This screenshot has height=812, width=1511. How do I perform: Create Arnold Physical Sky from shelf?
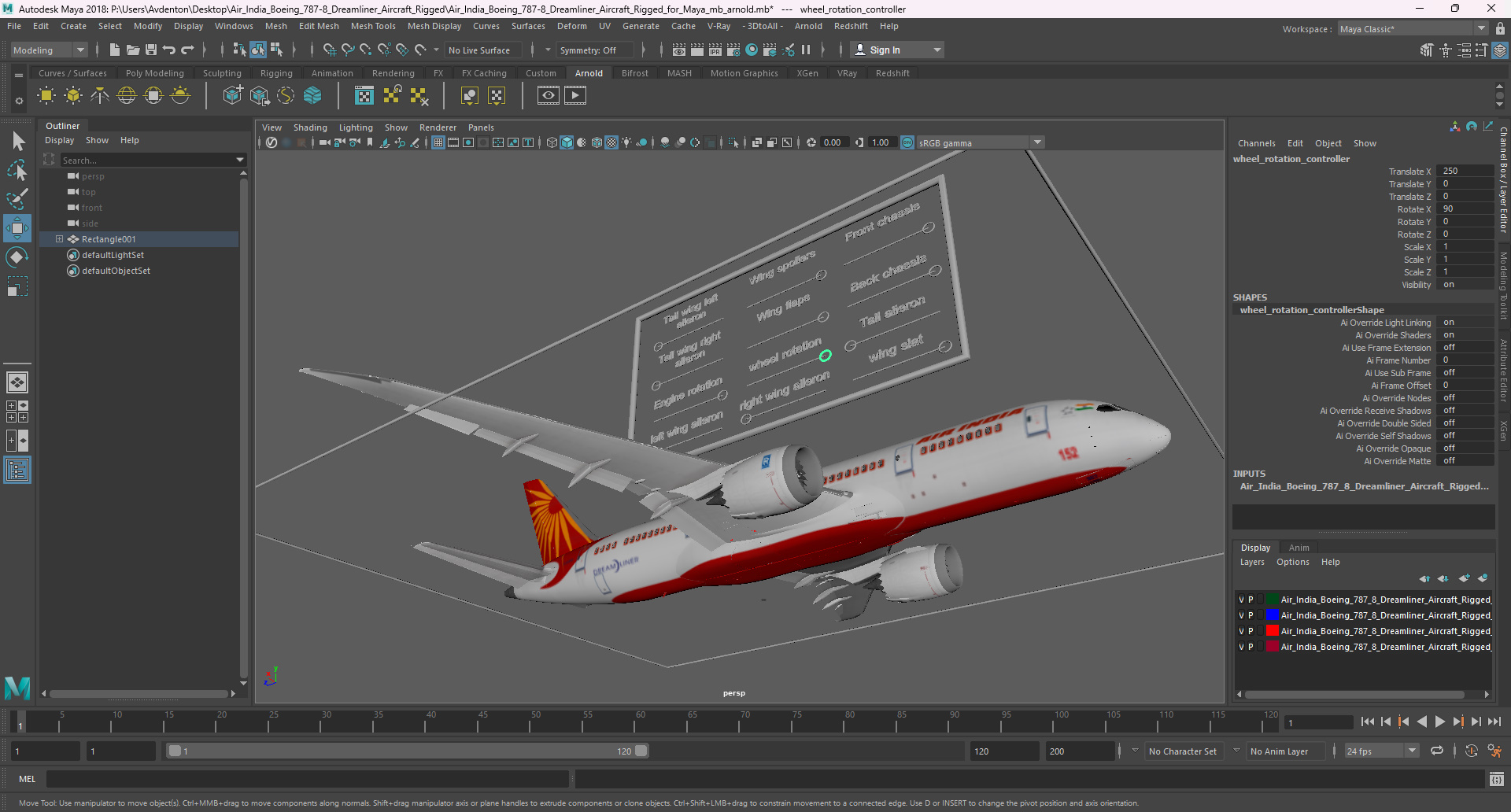pyautogui.click(x=180, y=96)
